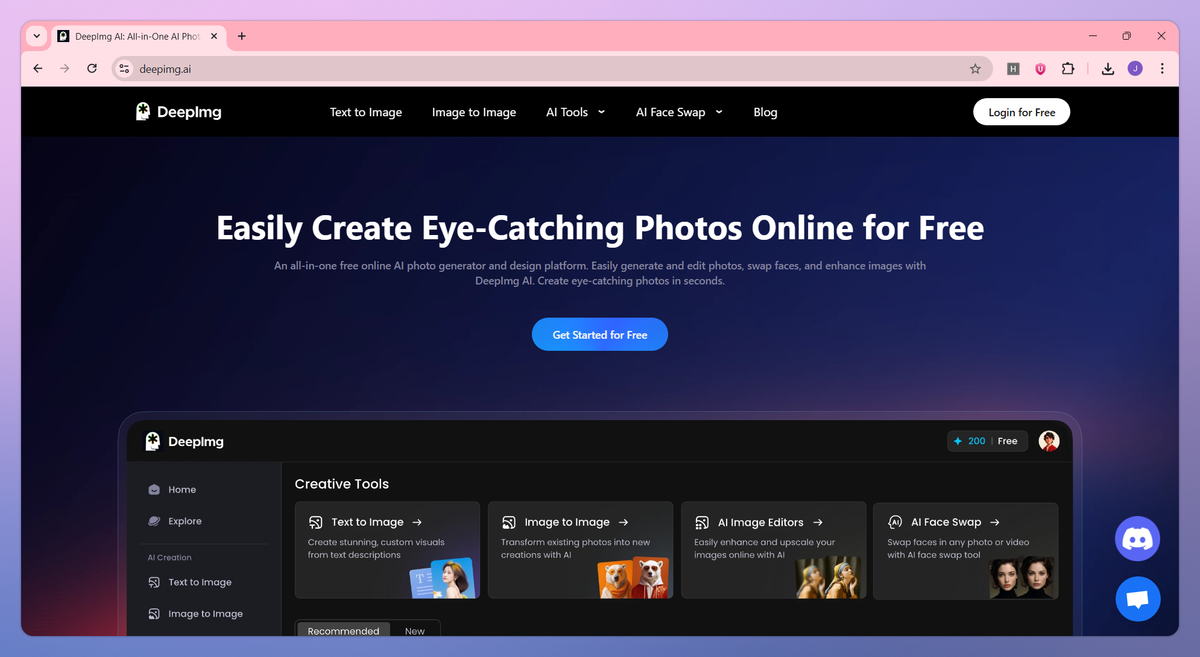This screenshot has height=657, width=1200.
Task: Go forward in browser history
Action: [65, 69]
